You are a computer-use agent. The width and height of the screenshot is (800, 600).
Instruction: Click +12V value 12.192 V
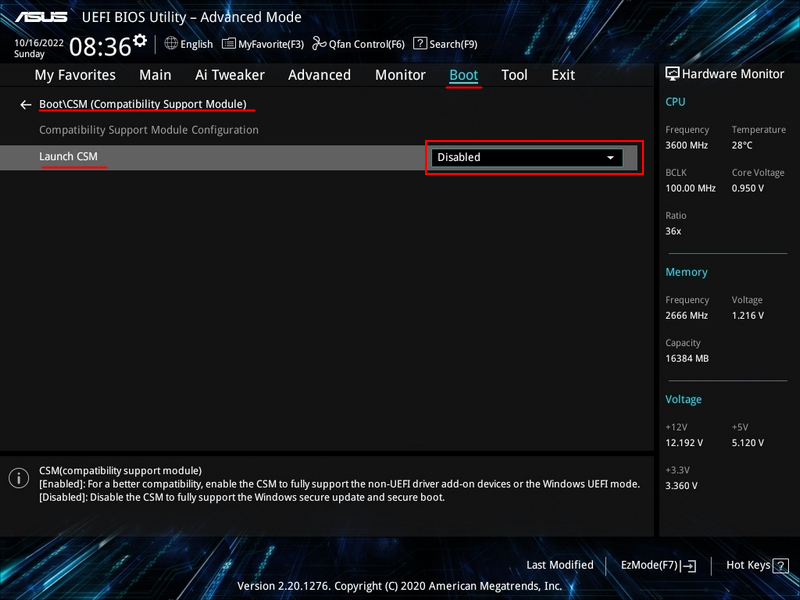(684, 443)
